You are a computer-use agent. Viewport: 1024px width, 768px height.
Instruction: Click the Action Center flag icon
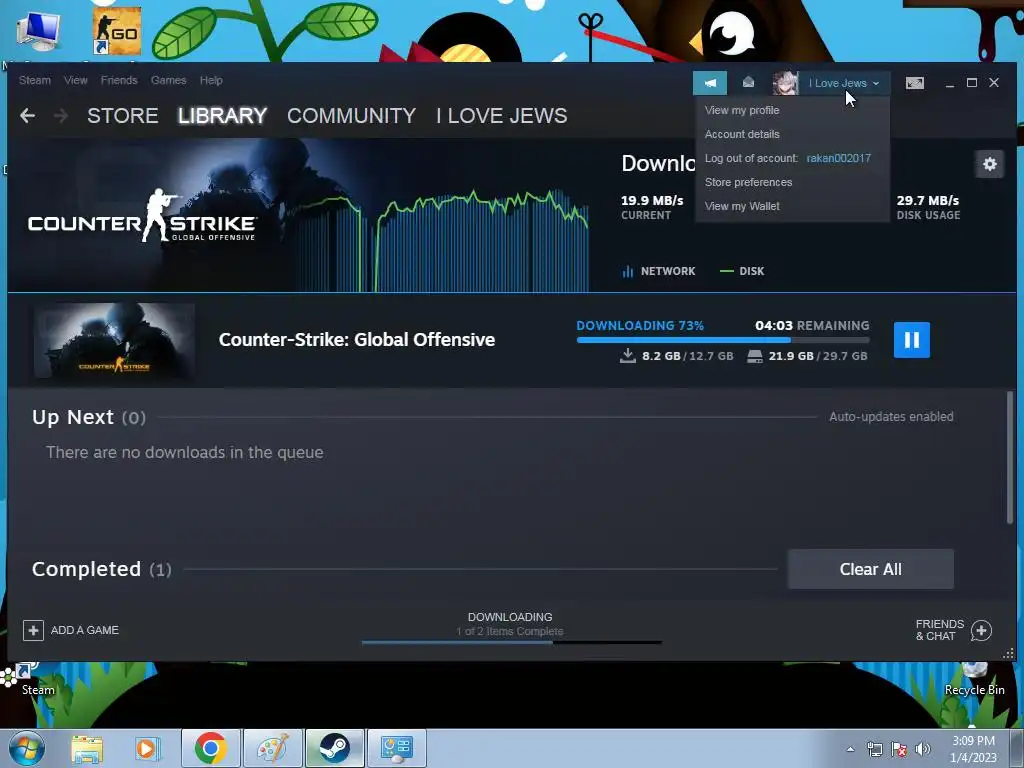pos(899,749)
